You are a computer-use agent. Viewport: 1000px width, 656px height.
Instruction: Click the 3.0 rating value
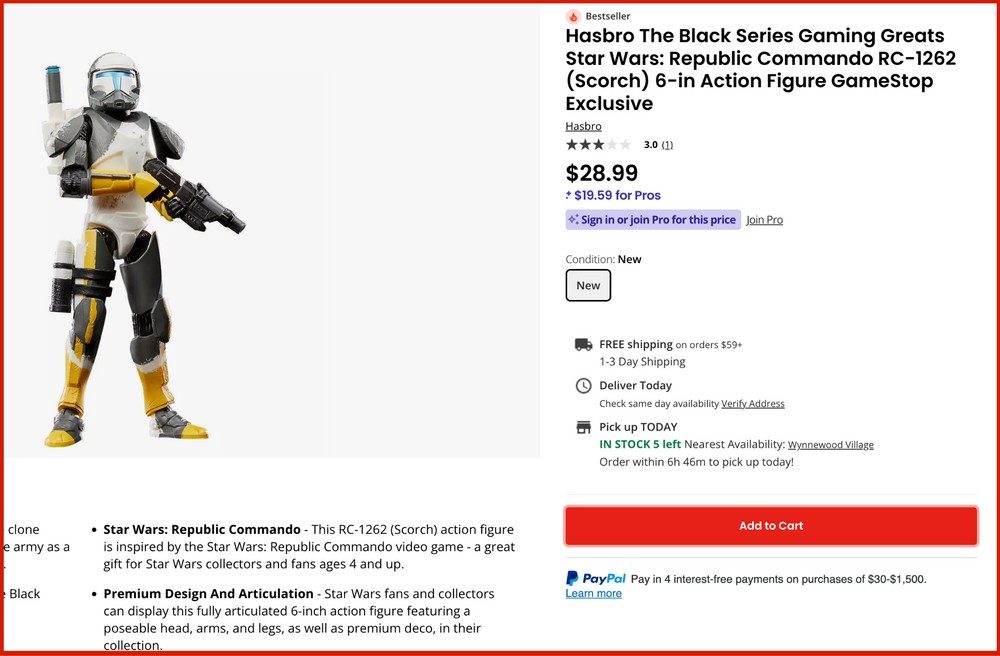pyautogui.click(x=650, y=144)
